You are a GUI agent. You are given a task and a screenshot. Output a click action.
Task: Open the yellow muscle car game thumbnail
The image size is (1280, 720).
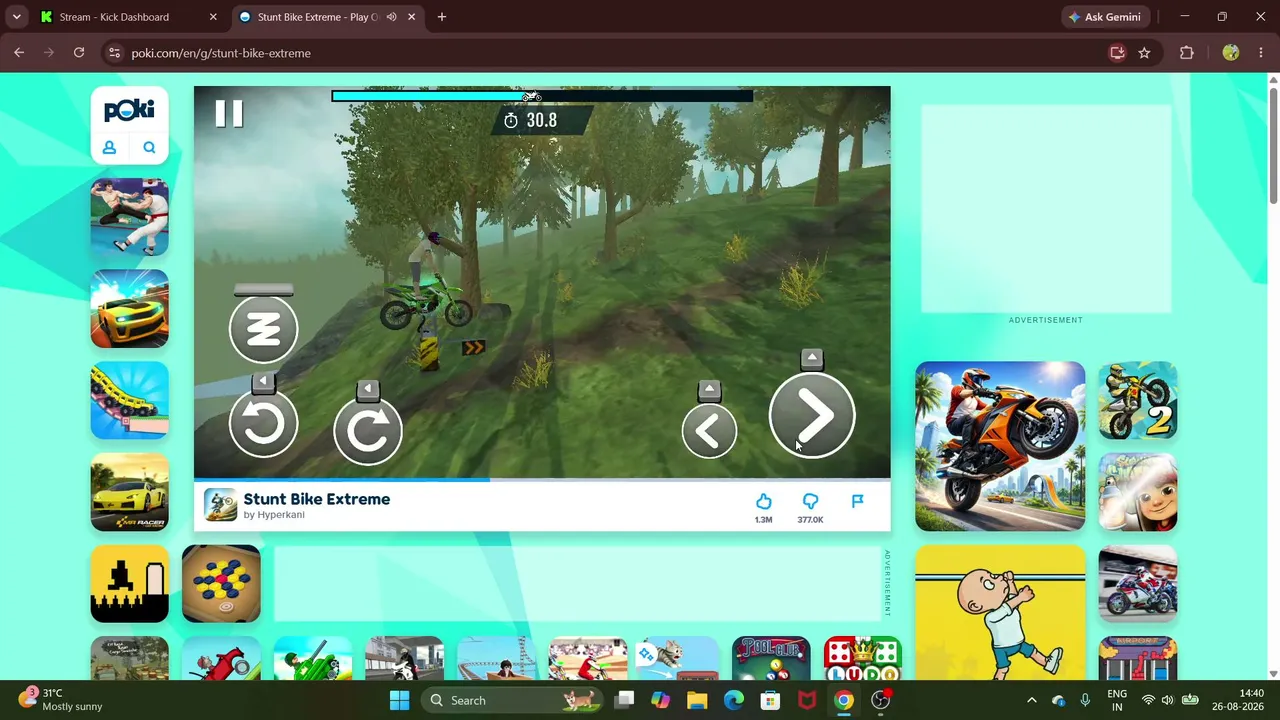(x=130, y=309)
